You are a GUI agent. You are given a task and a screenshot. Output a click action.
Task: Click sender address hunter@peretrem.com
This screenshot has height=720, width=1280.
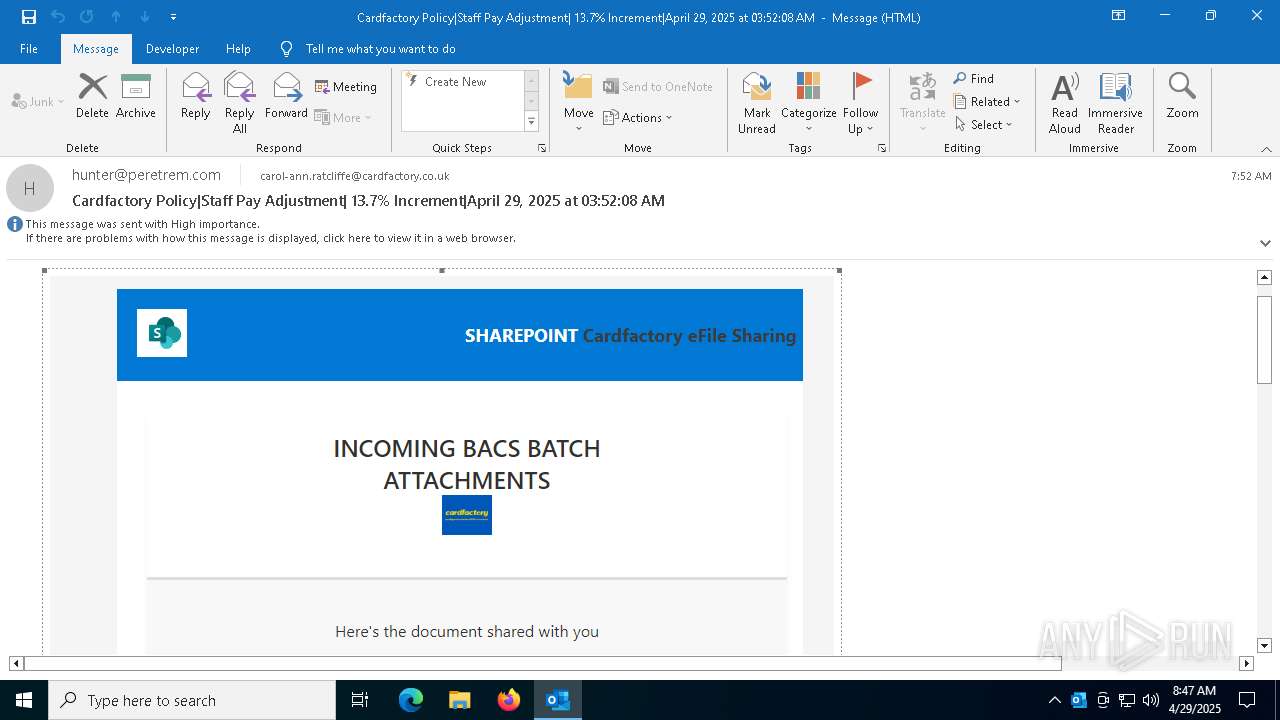(146, 175)
